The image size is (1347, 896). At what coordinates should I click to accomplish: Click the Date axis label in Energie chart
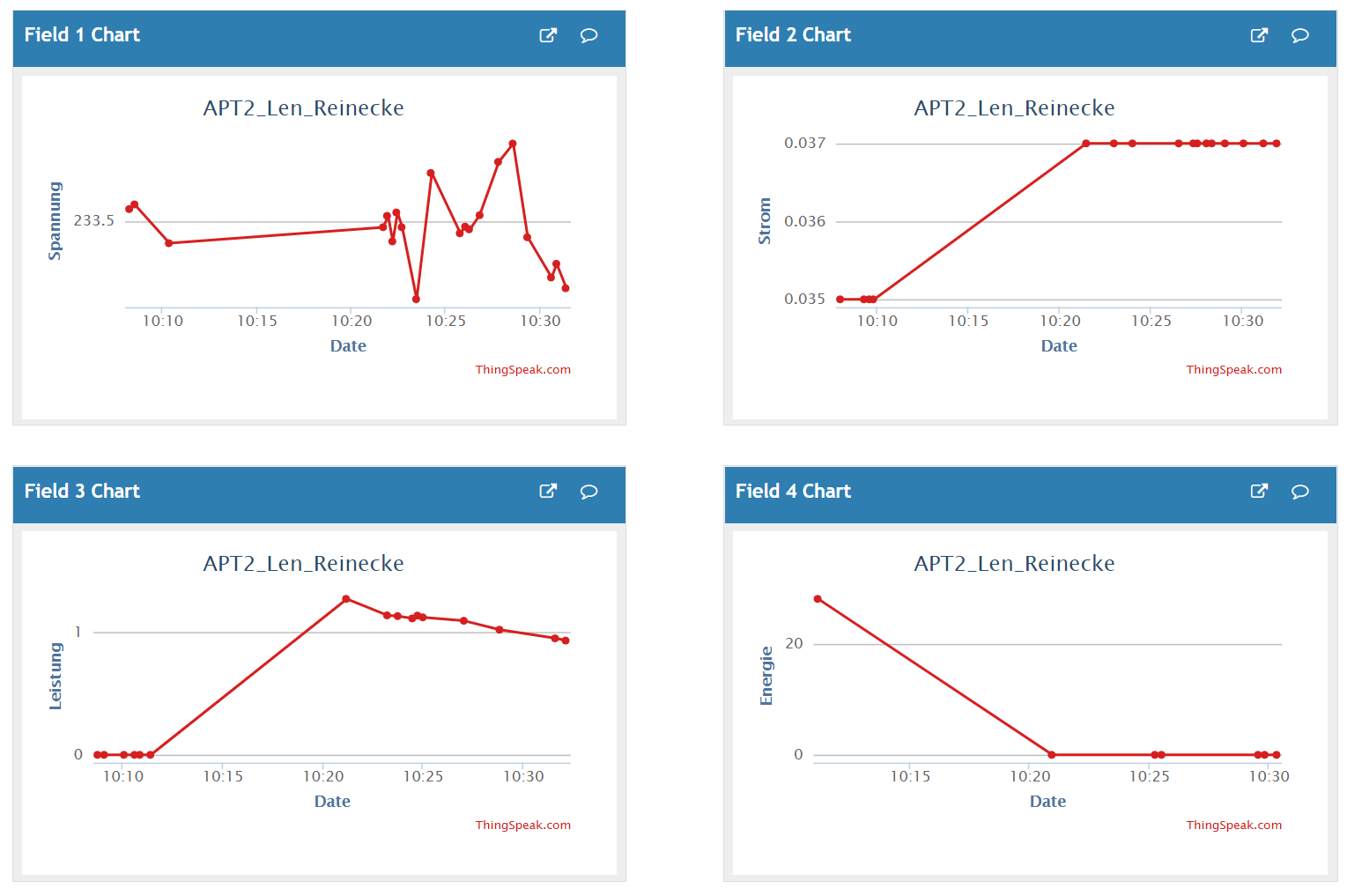pos(1047,802)
